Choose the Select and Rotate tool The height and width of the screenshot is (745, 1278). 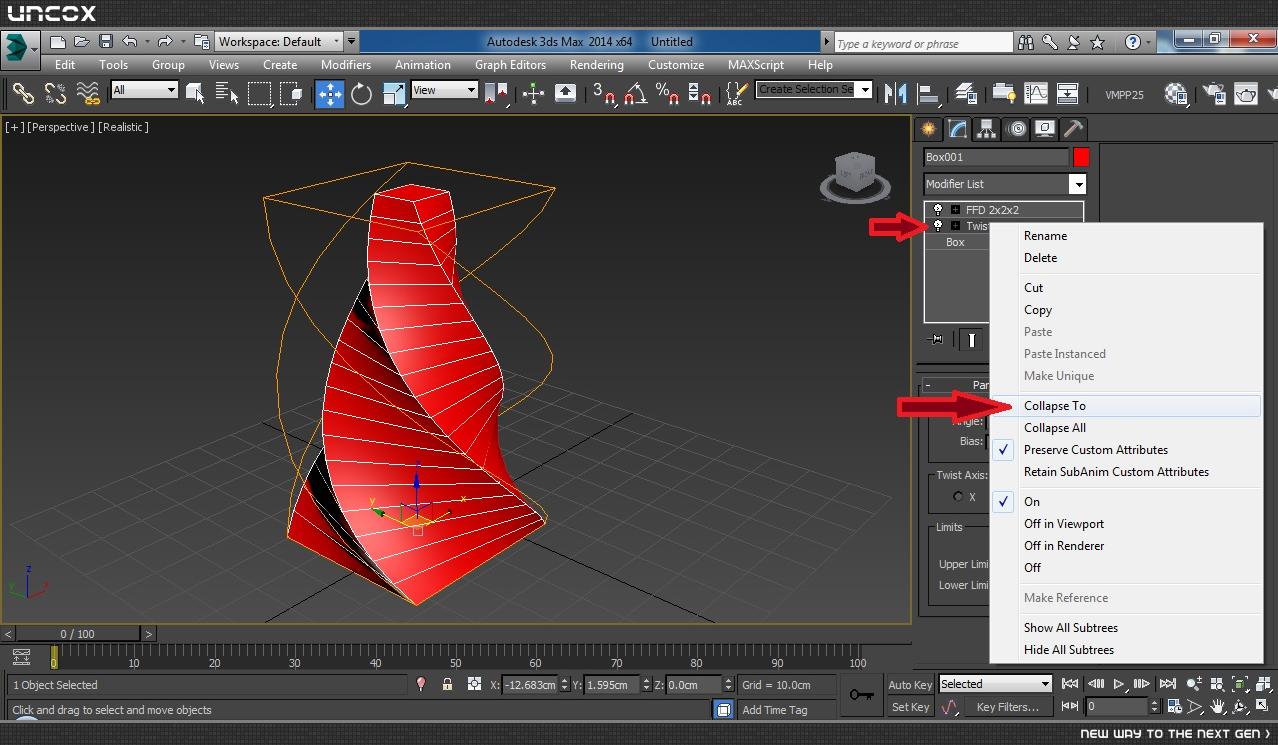pos(361,94)
